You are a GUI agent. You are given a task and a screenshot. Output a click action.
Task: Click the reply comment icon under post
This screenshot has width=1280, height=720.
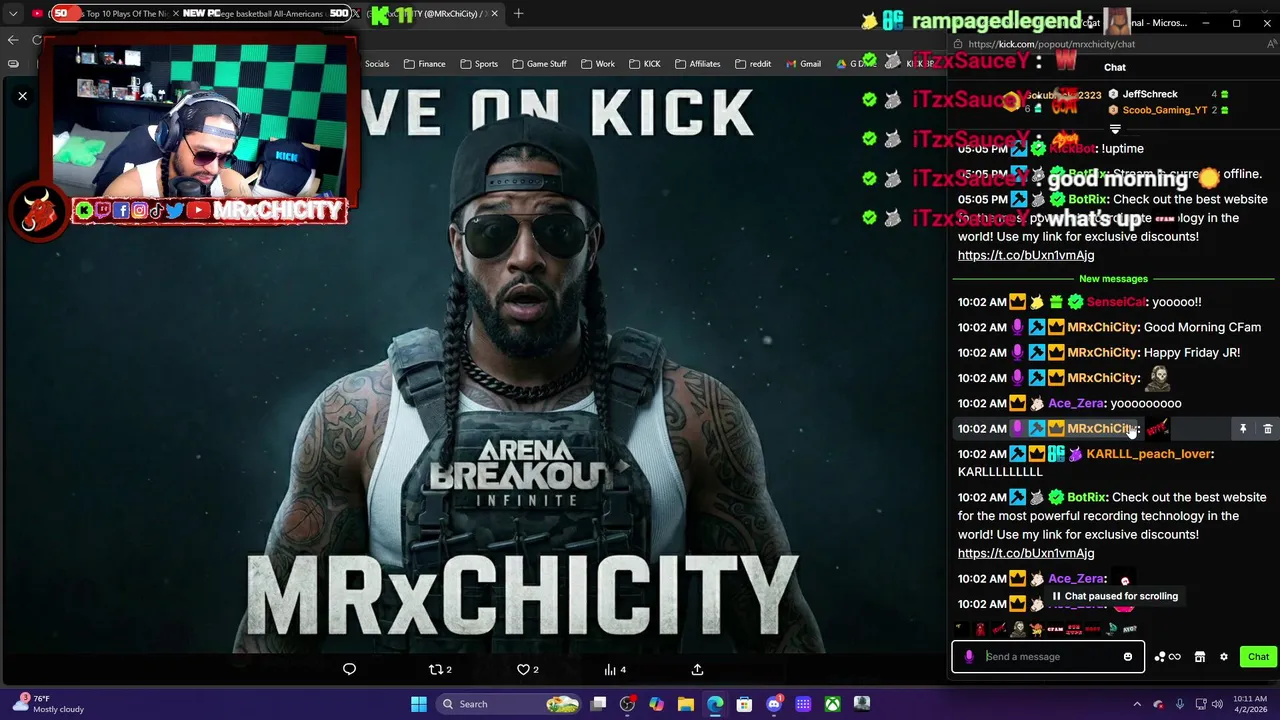pos(349,669)
